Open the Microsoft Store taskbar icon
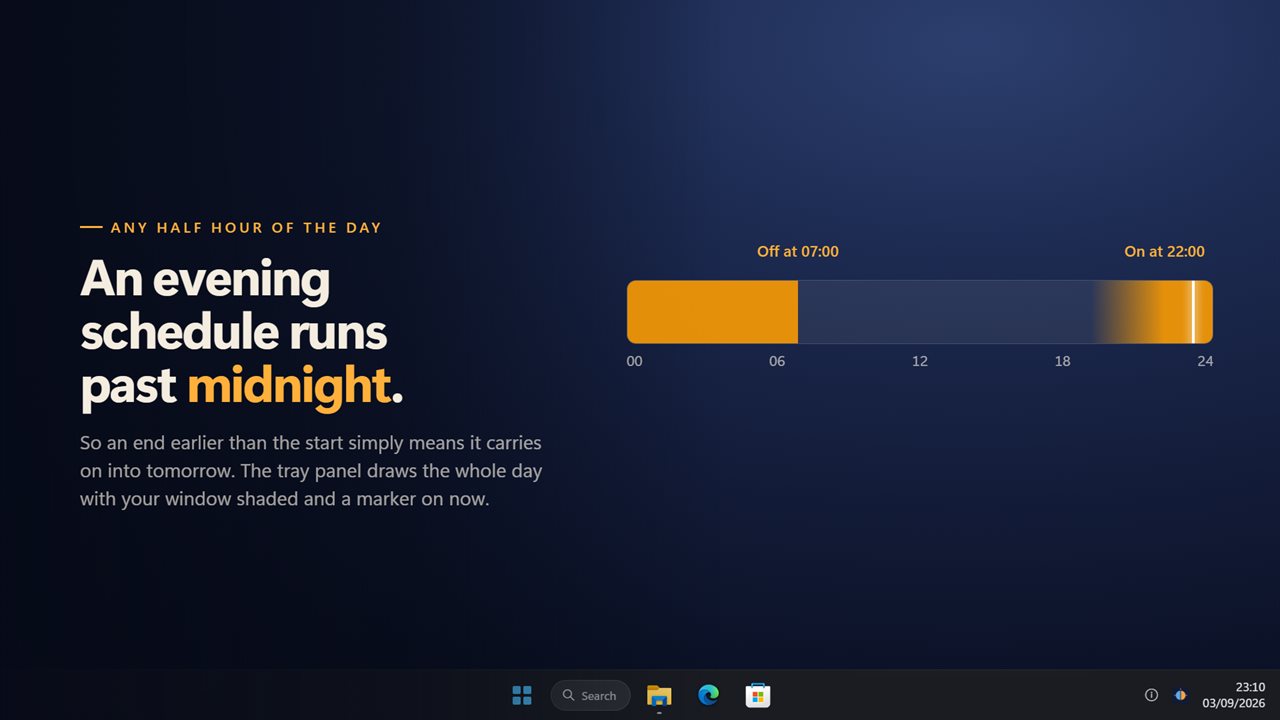 [758, 695]
